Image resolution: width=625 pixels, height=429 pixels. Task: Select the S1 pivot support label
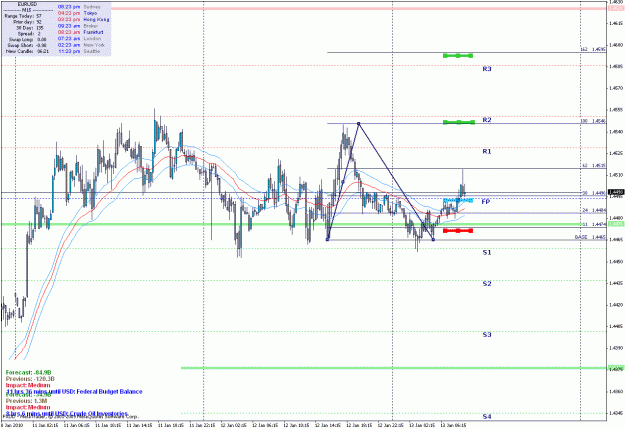(x=487, y=252)
